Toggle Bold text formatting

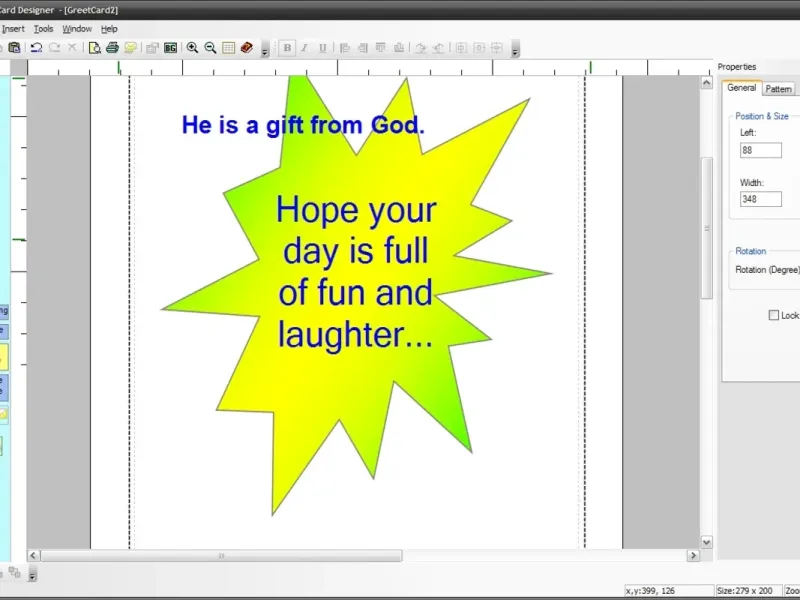(288, 47)
